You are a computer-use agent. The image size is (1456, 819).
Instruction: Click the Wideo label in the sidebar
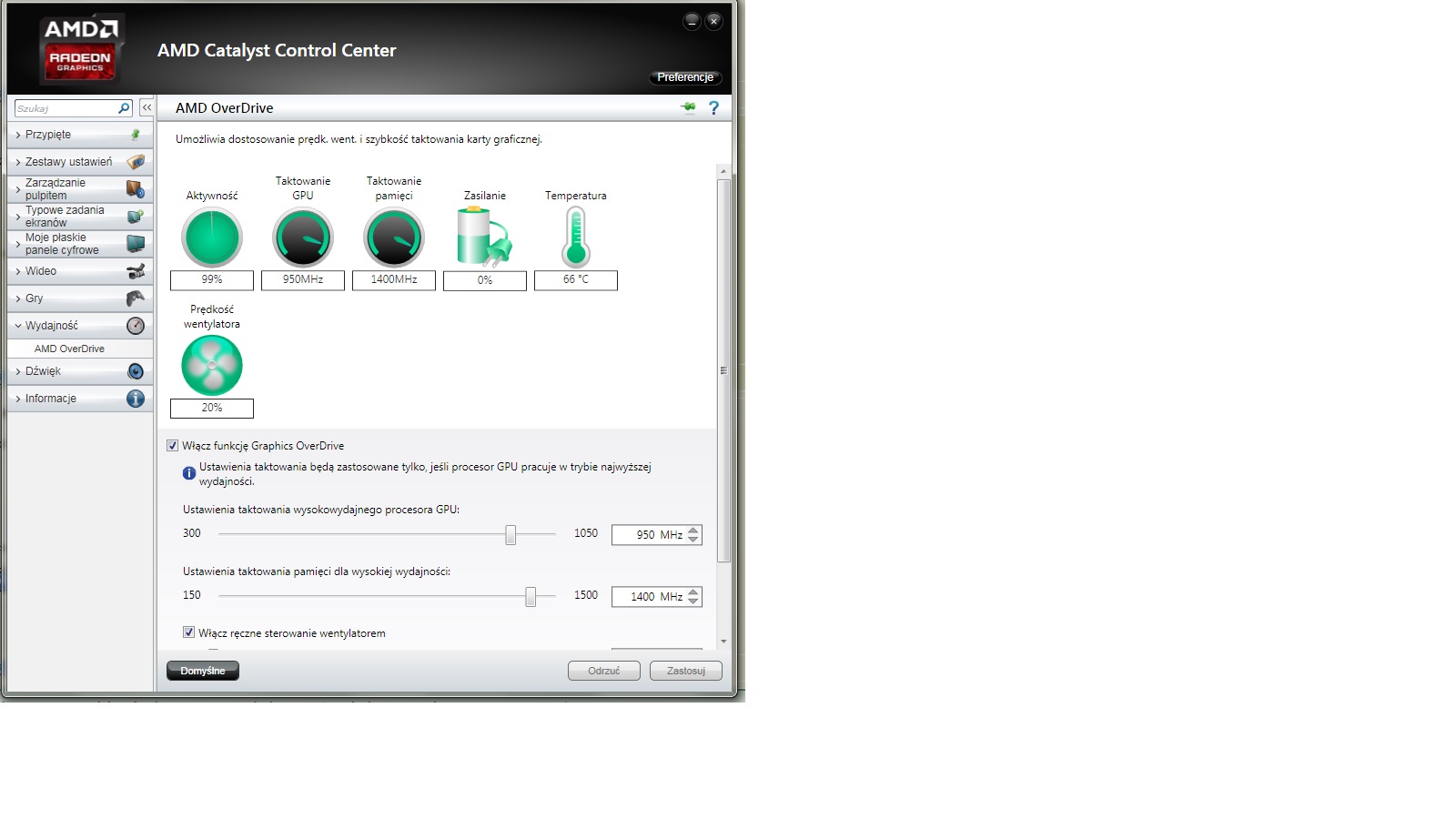[x=41, y=271]
